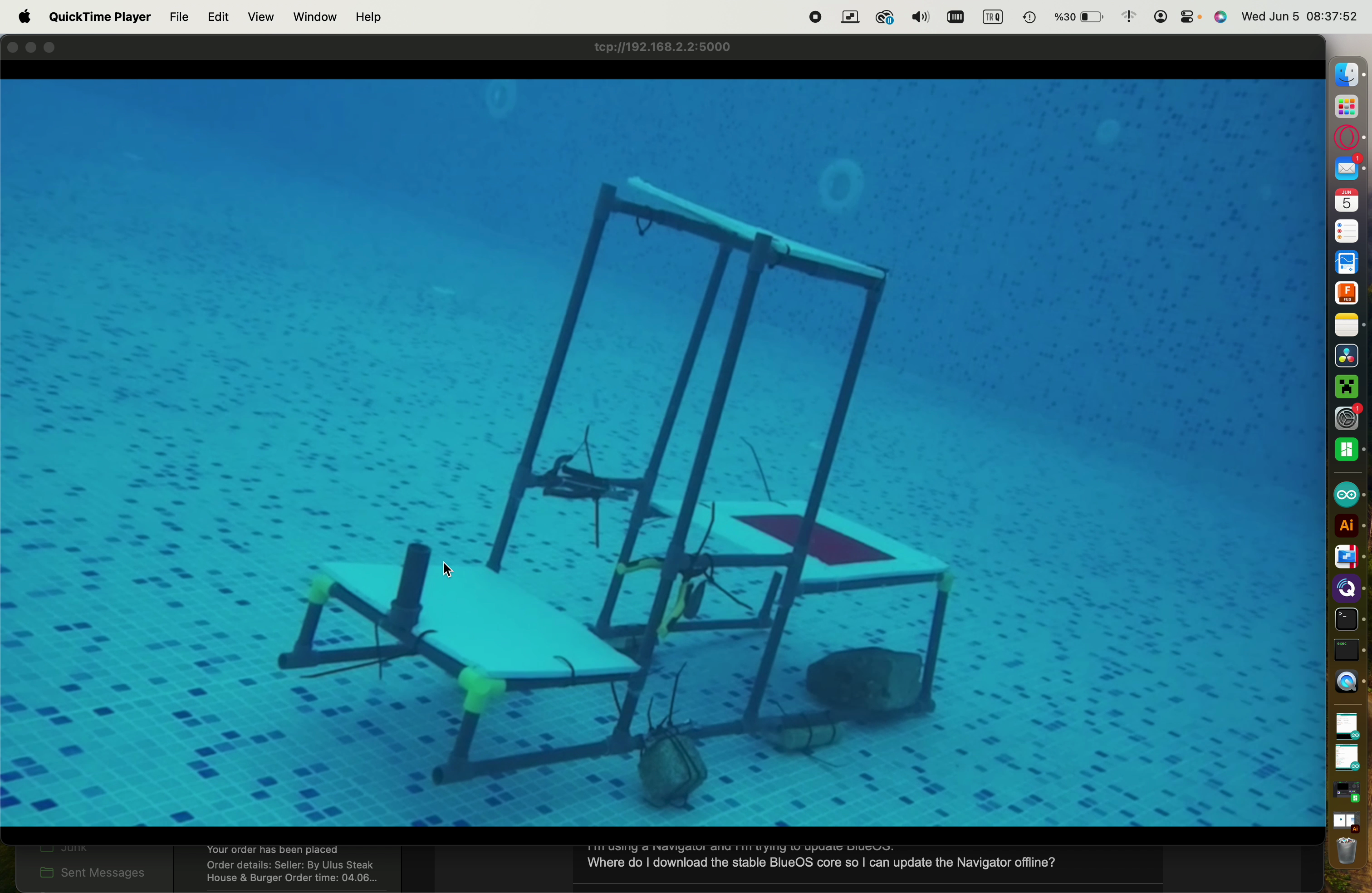Open the Window menu
1372x893 pixels.
315,17
